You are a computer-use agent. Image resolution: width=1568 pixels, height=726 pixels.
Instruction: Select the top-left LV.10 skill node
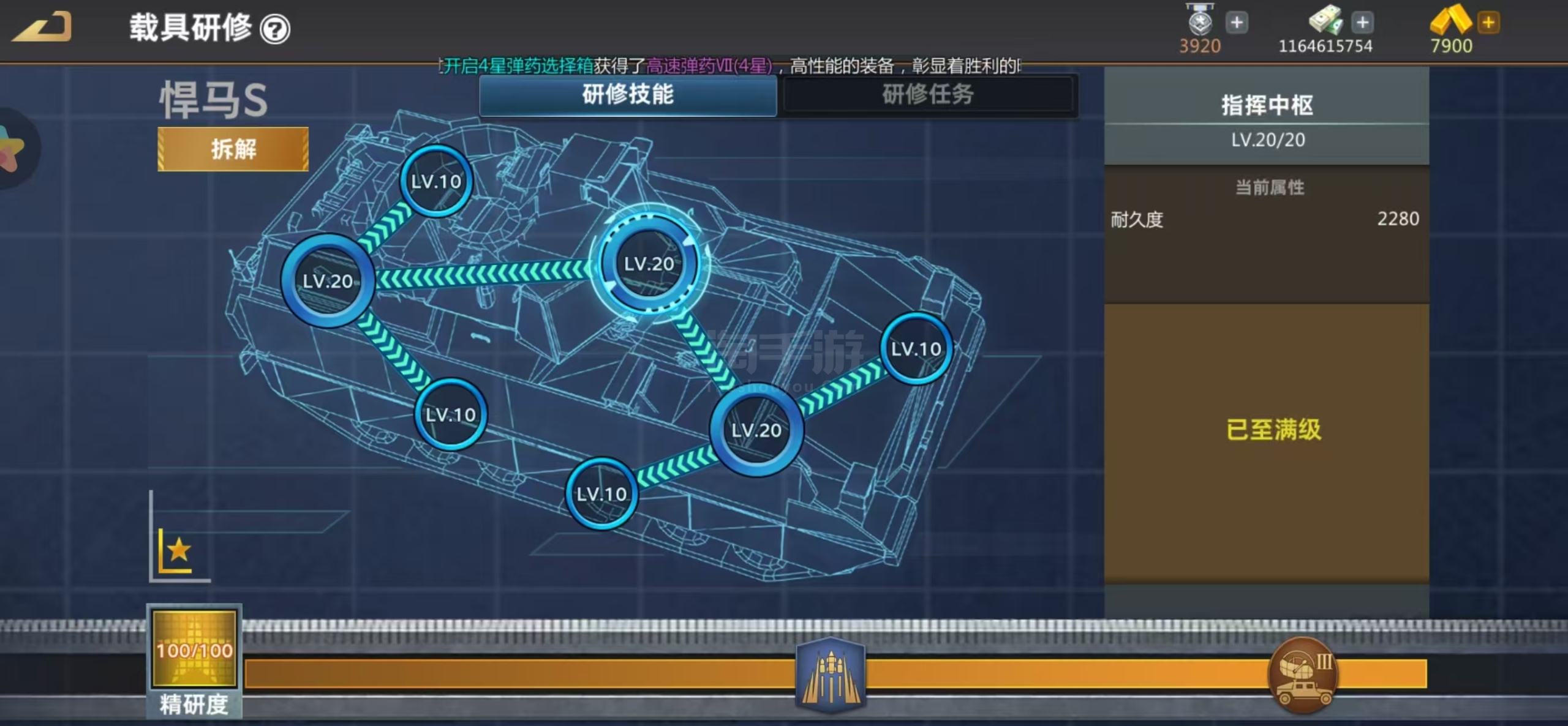(x=435, y=181)
